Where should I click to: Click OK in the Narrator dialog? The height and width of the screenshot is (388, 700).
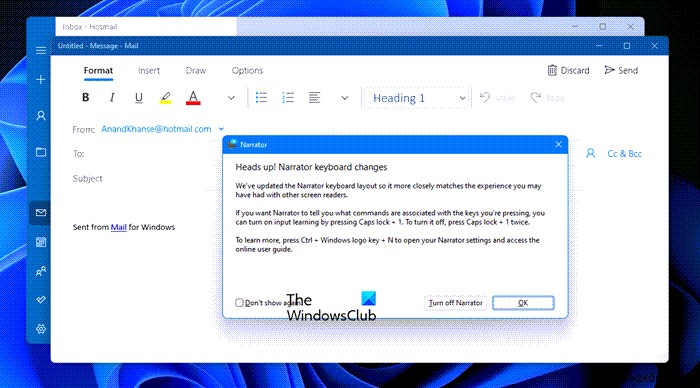click(x=523, y=303)
